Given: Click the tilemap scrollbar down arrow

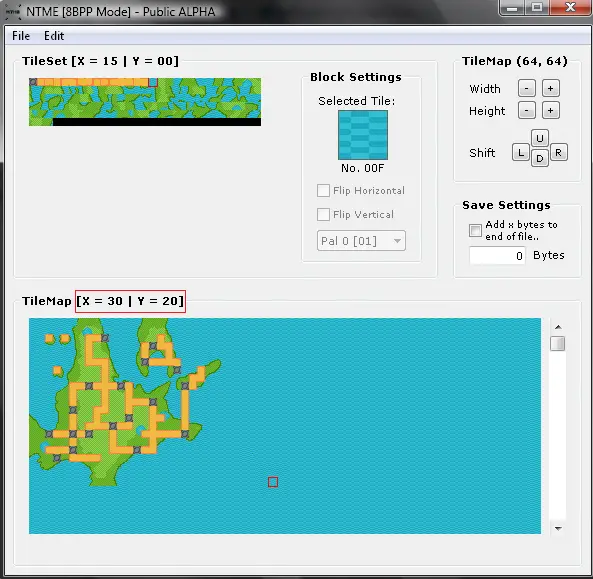Looking at the screenshot, I should (x=558, y=528).
